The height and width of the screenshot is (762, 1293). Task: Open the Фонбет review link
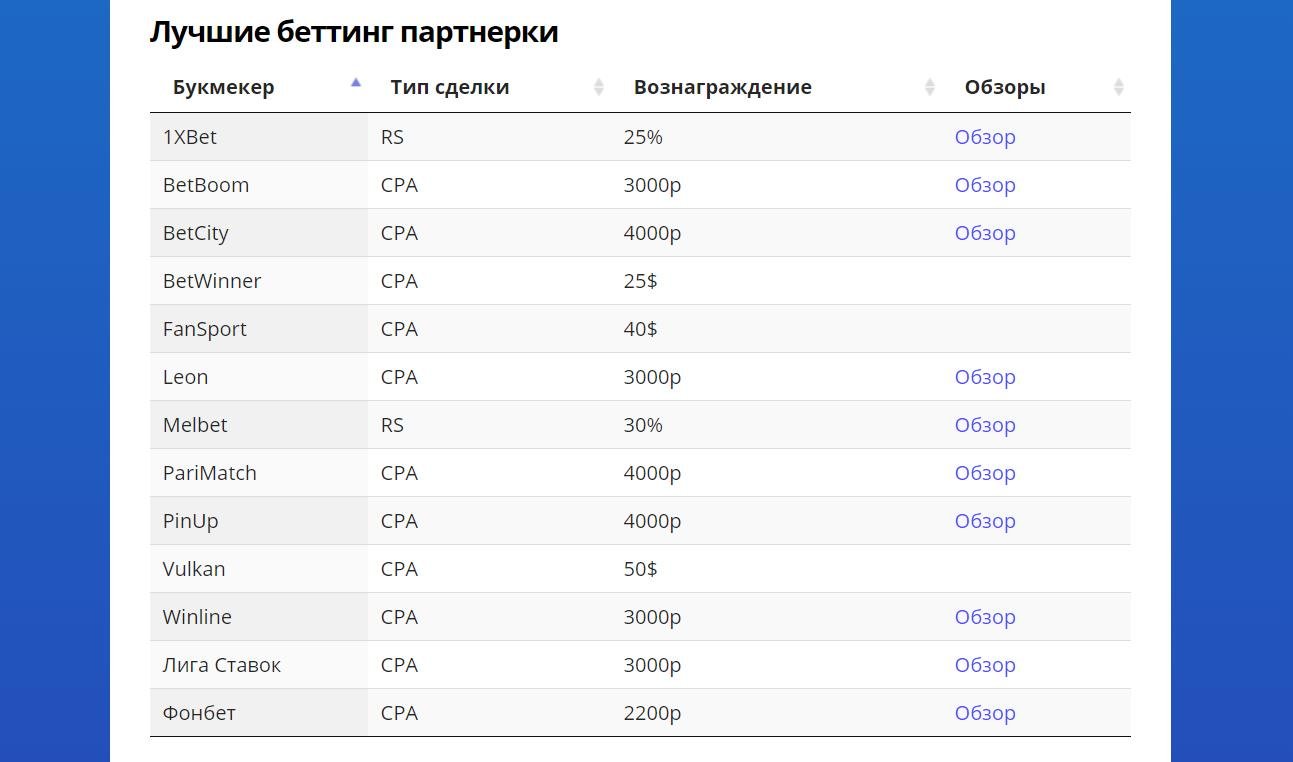985,713
